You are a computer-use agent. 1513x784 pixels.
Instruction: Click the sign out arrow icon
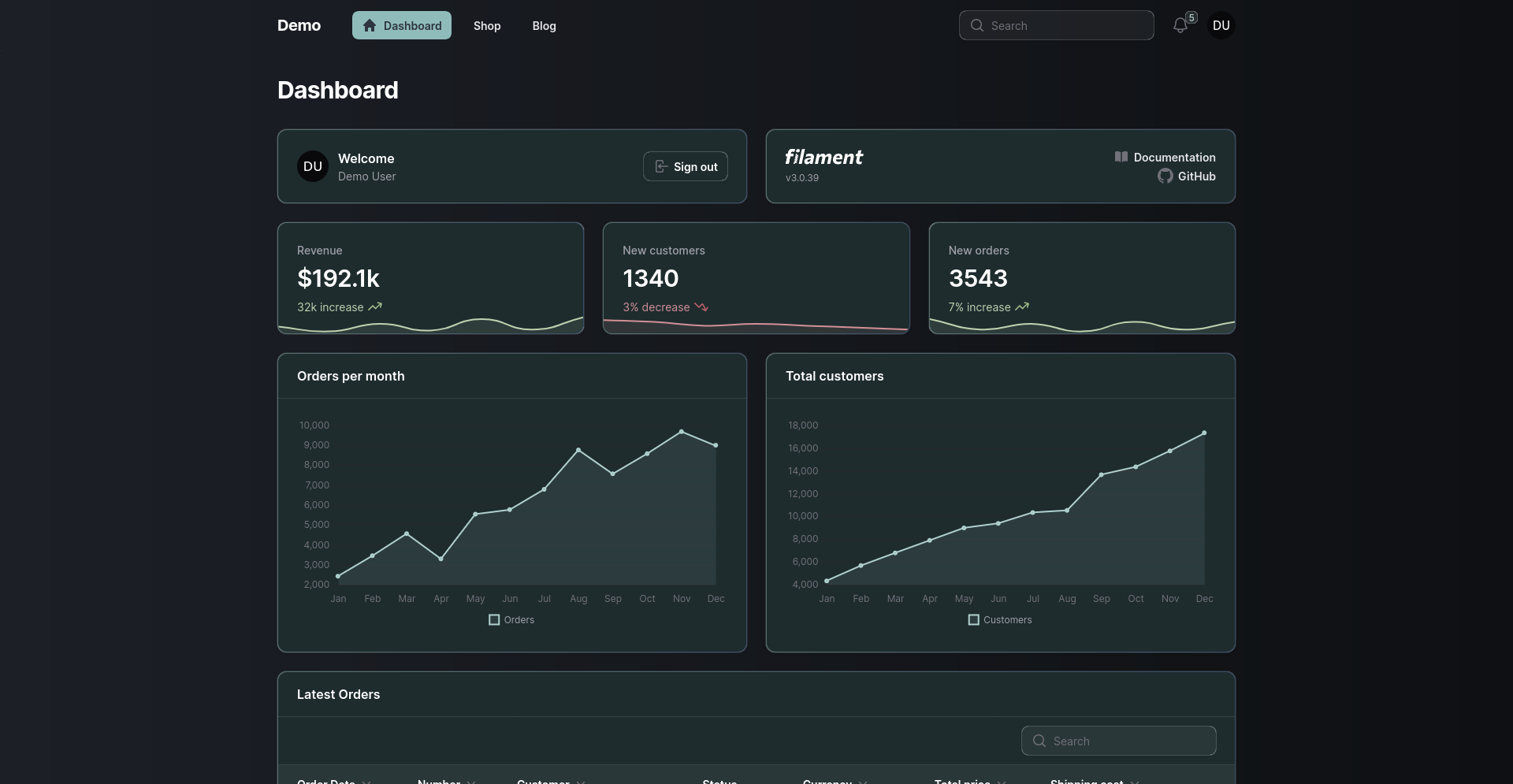[661, 167]
